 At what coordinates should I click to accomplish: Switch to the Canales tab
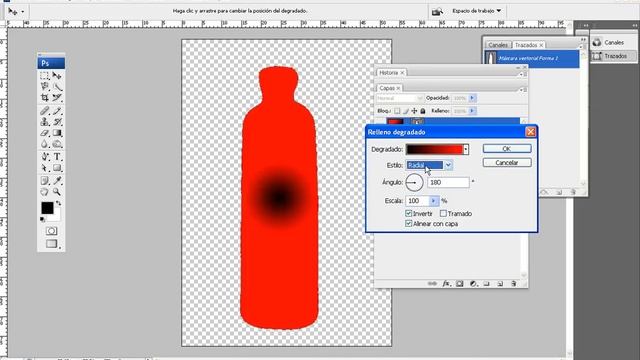click(x=498, y=45)
